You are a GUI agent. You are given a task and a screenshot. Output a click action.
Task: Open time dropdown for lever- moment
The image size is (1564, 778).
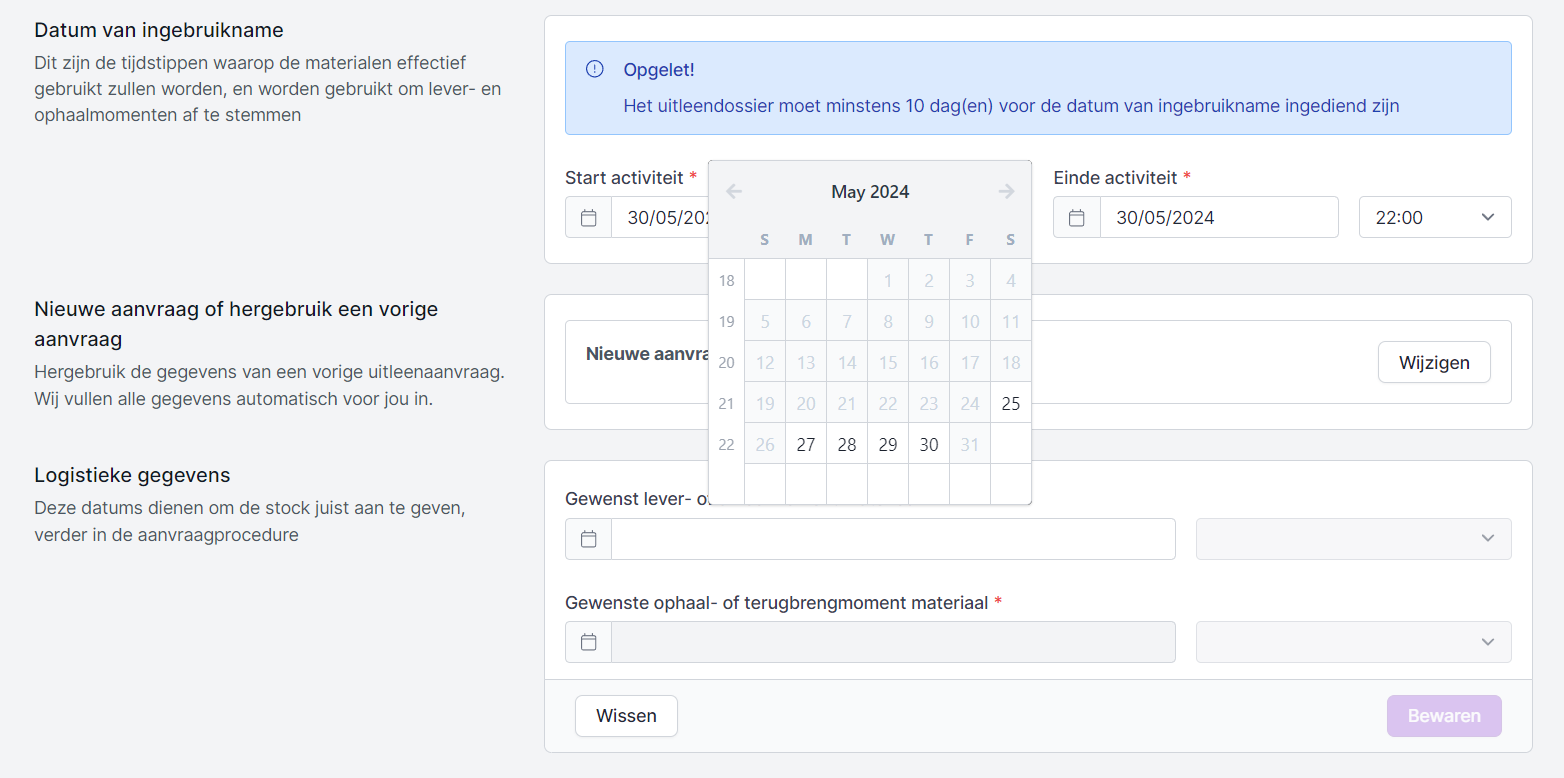pyautogui.click(x=1353, y=539)
